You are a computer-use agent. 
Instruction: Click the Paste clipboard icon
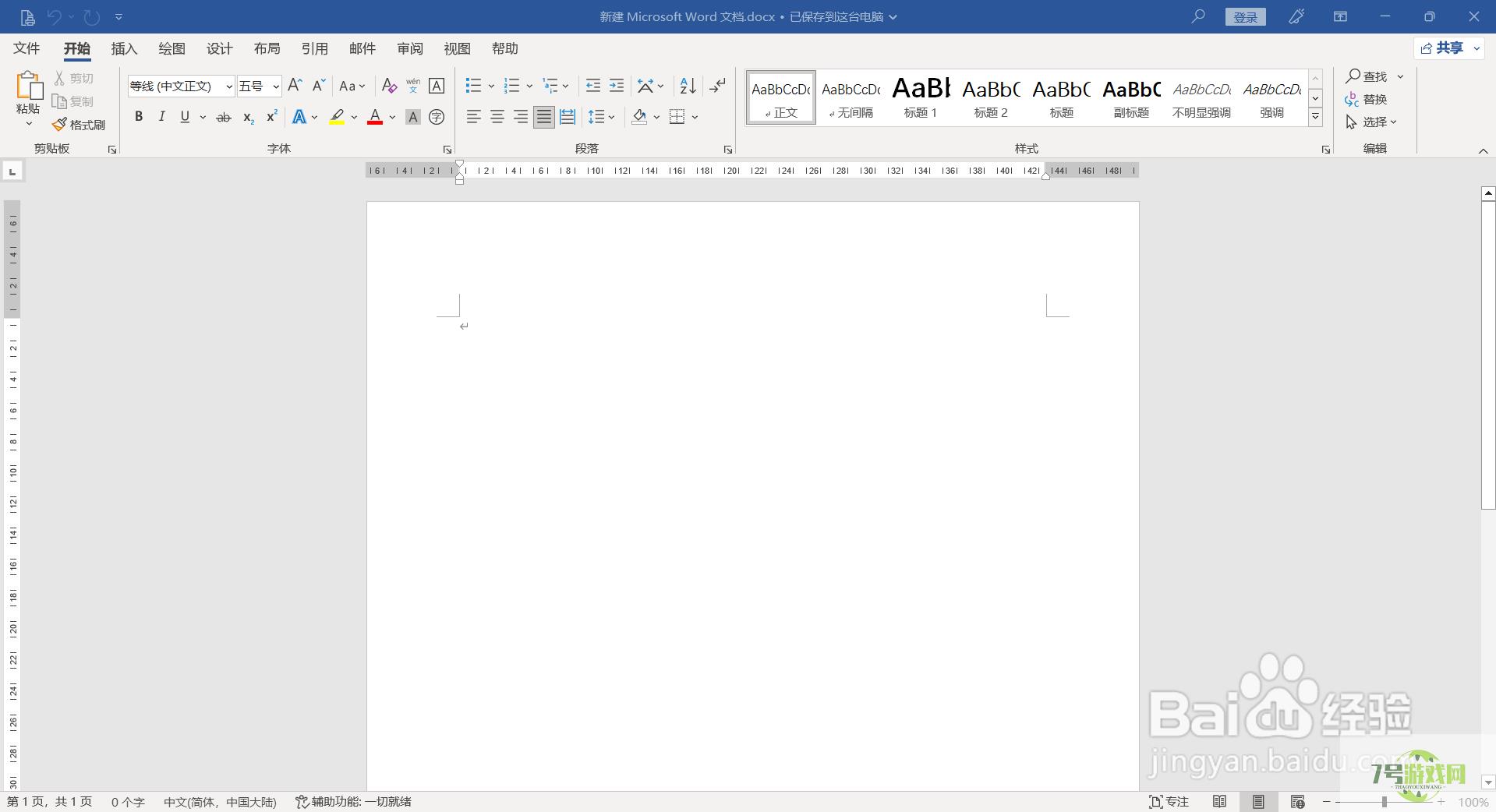(x=29, y=86)
